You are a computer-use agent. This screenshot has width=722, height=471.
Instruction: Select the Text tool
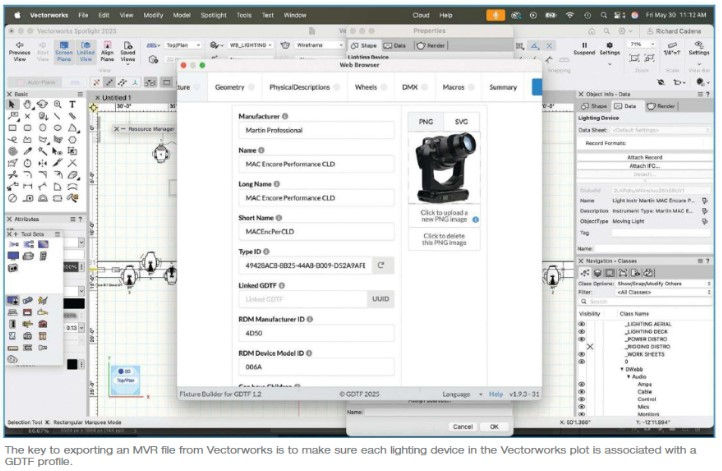pos(72,105)
